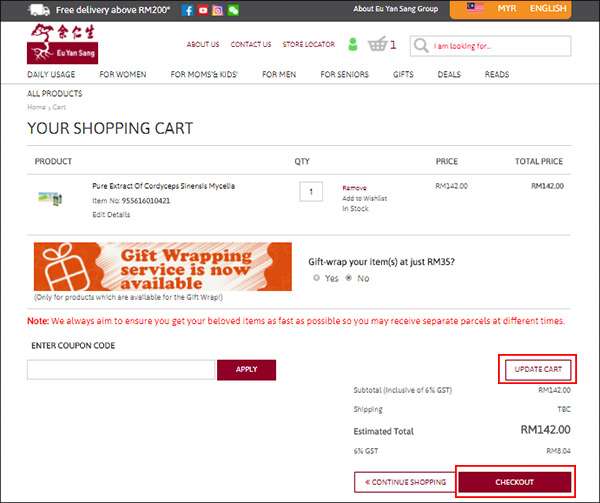The width and height of the screenshot is (600, 503).
Task: Open FOR MEN menu
Action: tap(279, 75)
